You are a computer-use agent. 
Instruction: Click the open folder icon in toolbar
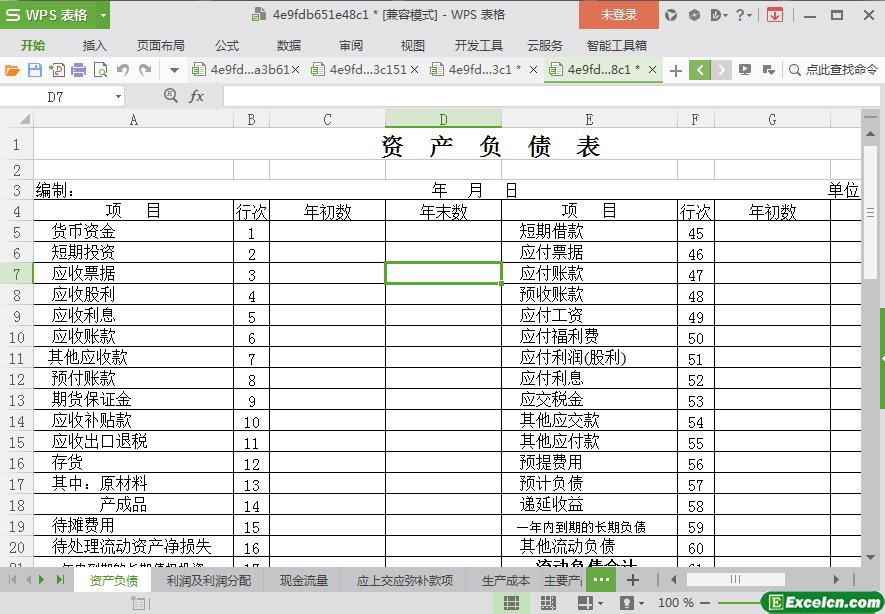click(12, 70)
